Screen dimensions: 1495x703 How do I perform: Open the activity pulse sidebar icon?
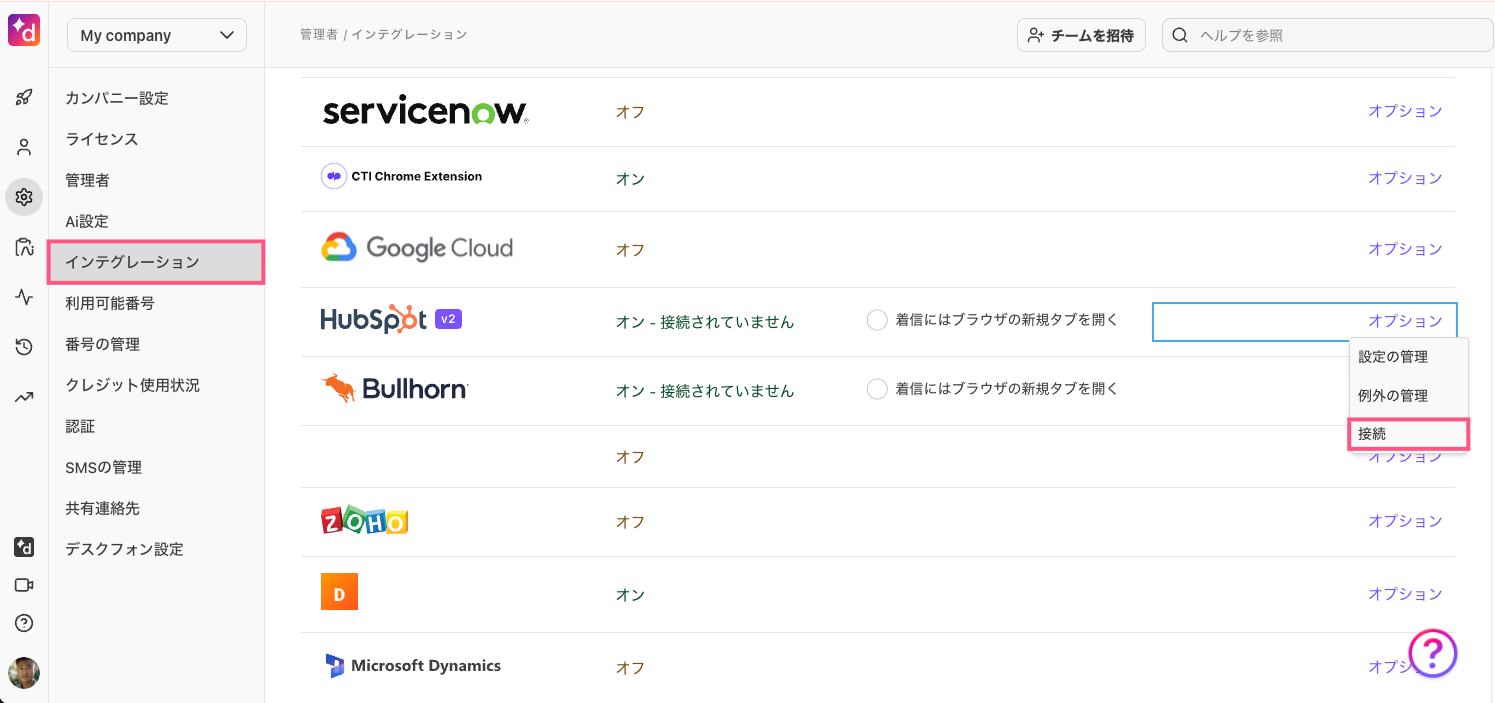tap(24, 297)
